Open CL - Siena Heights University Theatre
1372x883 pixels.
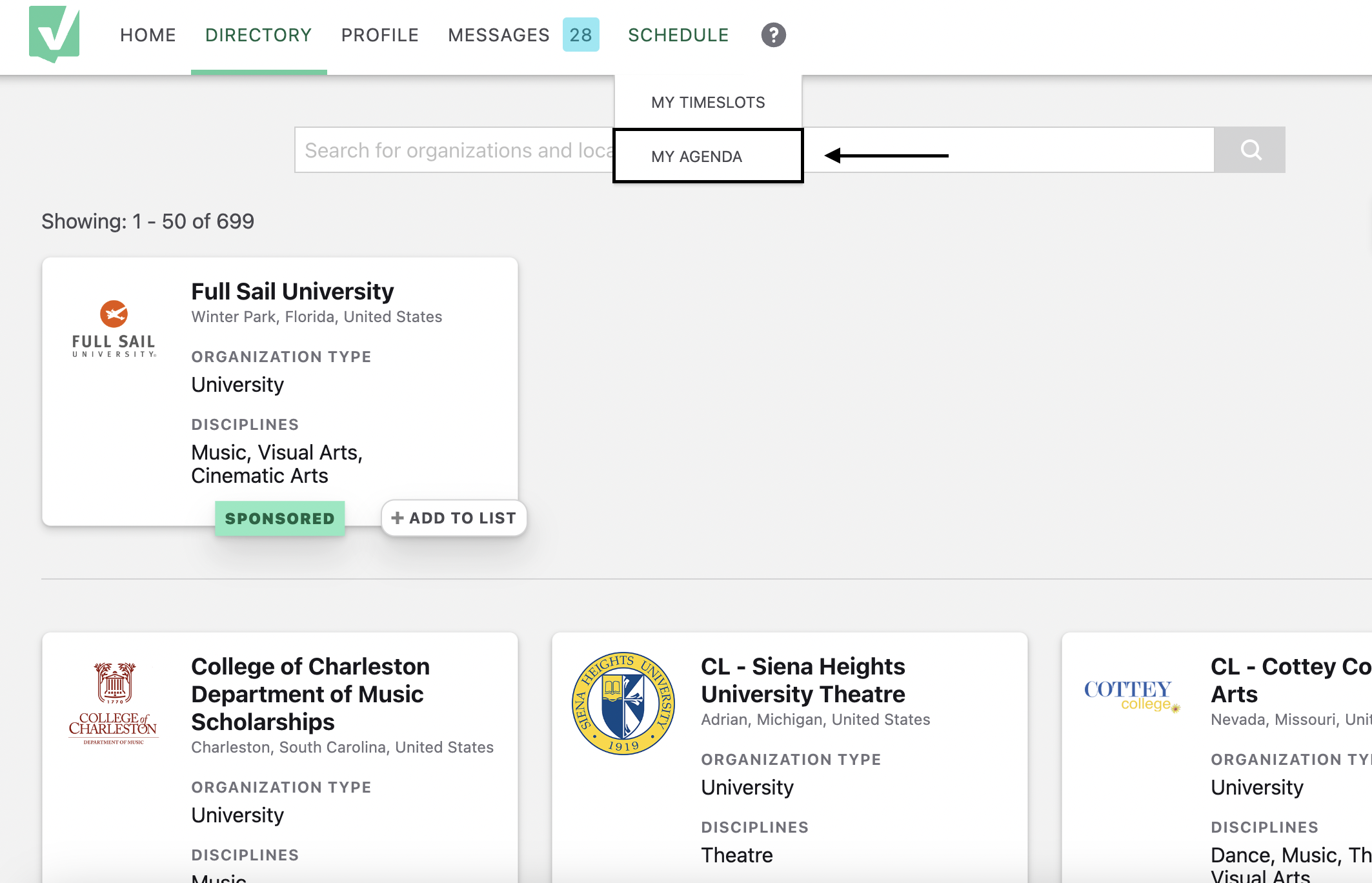(803, 680)
